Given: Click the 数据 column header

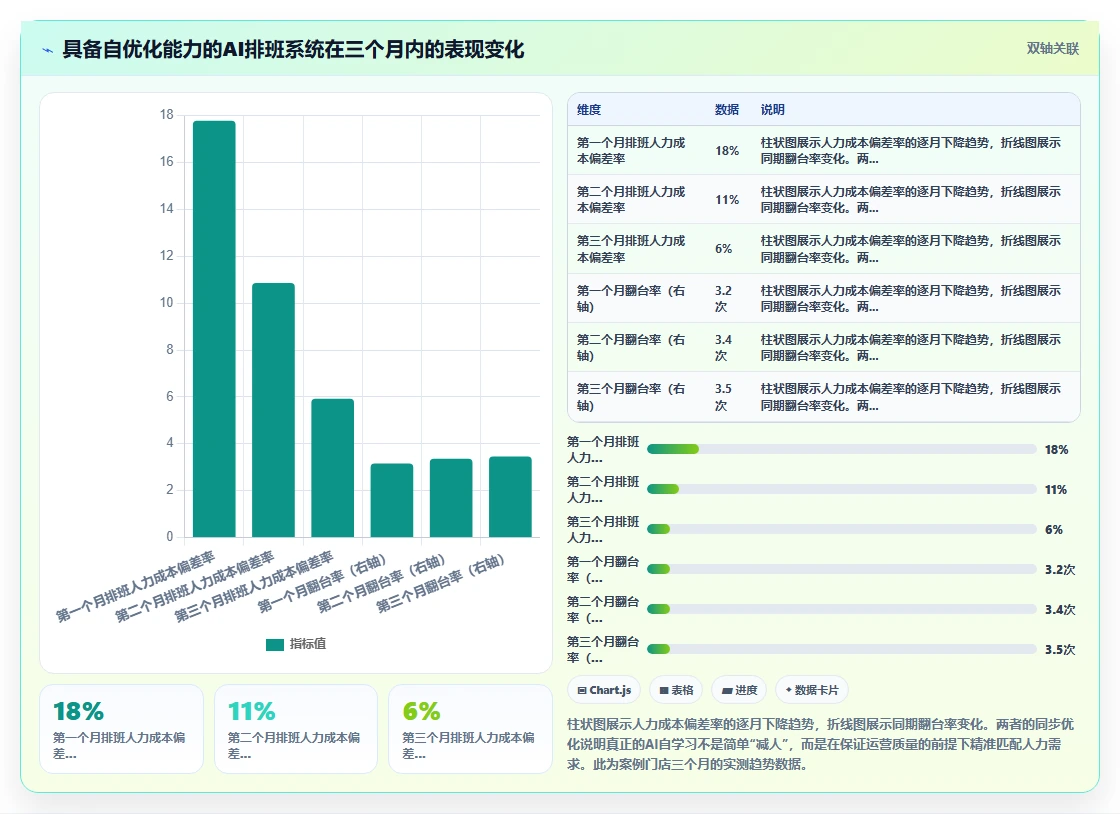Looking at the screenshot, I should [x=727, y=110].
